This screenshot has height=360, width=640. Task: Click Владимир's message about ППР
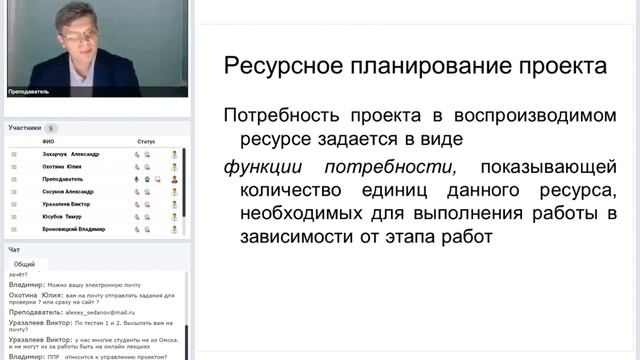[88, 357]
